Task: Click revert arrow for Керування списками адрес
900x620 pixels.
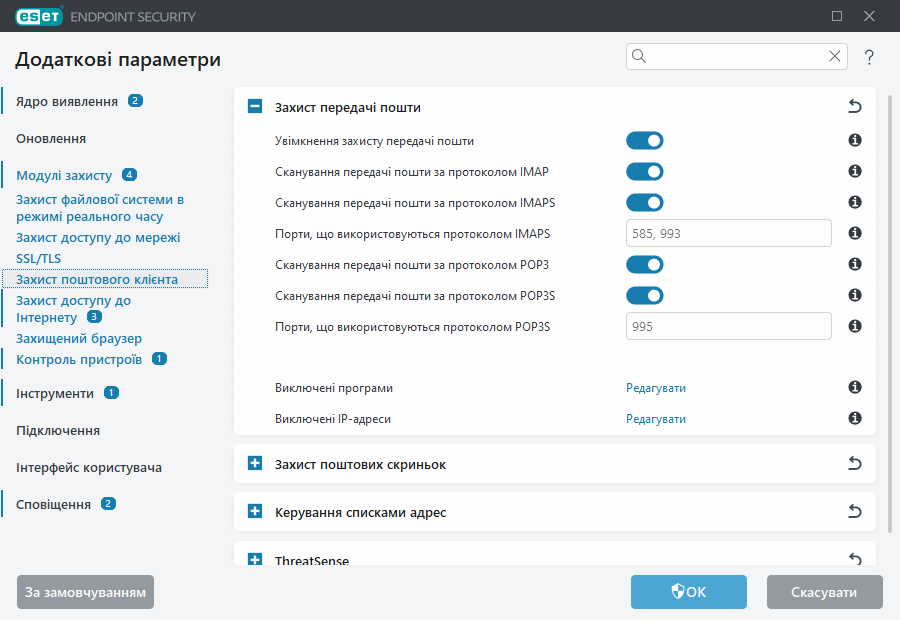Action: point(854,512)
